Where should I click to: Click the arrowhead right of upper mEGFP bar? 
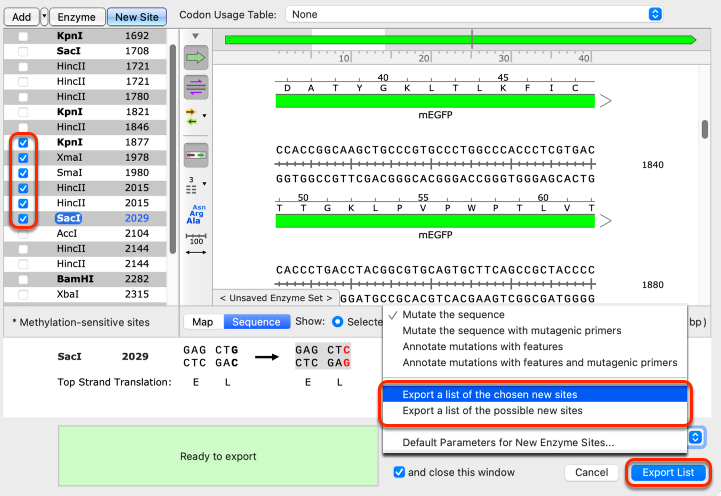pos(606,101)
